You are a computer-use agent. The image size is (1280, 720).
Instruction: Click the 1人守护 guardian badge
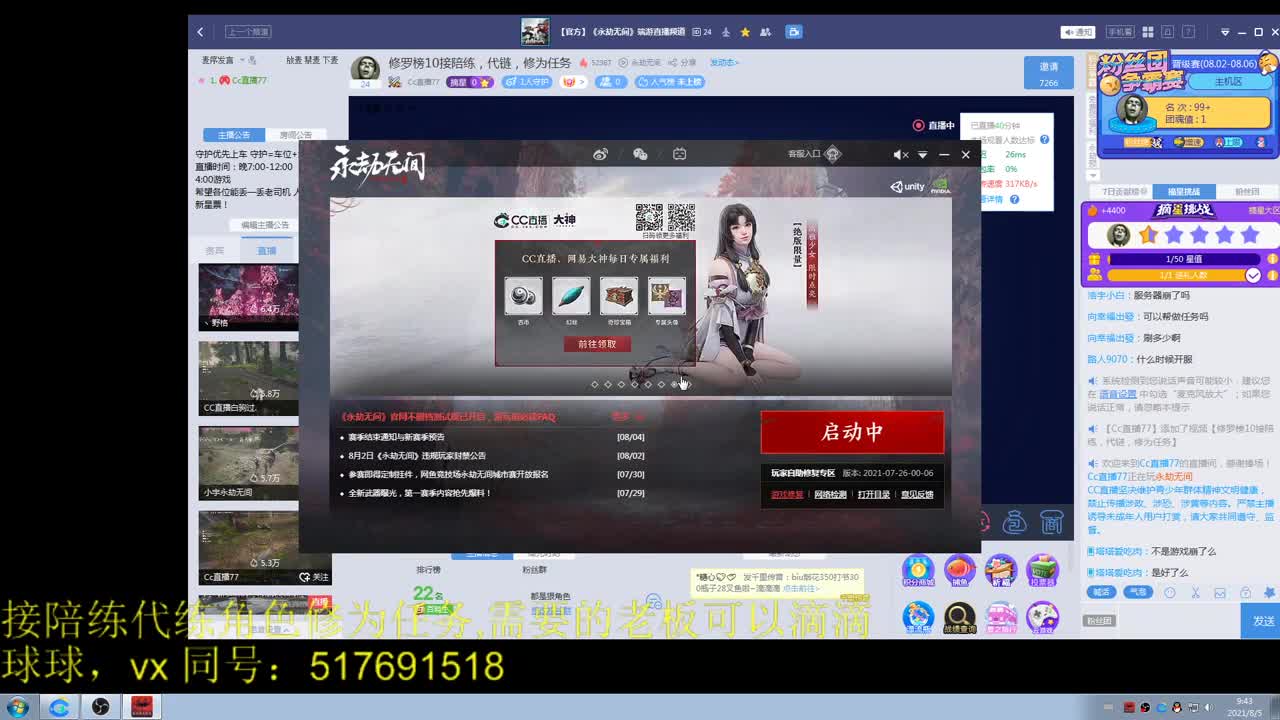click(x=527, y=82)
